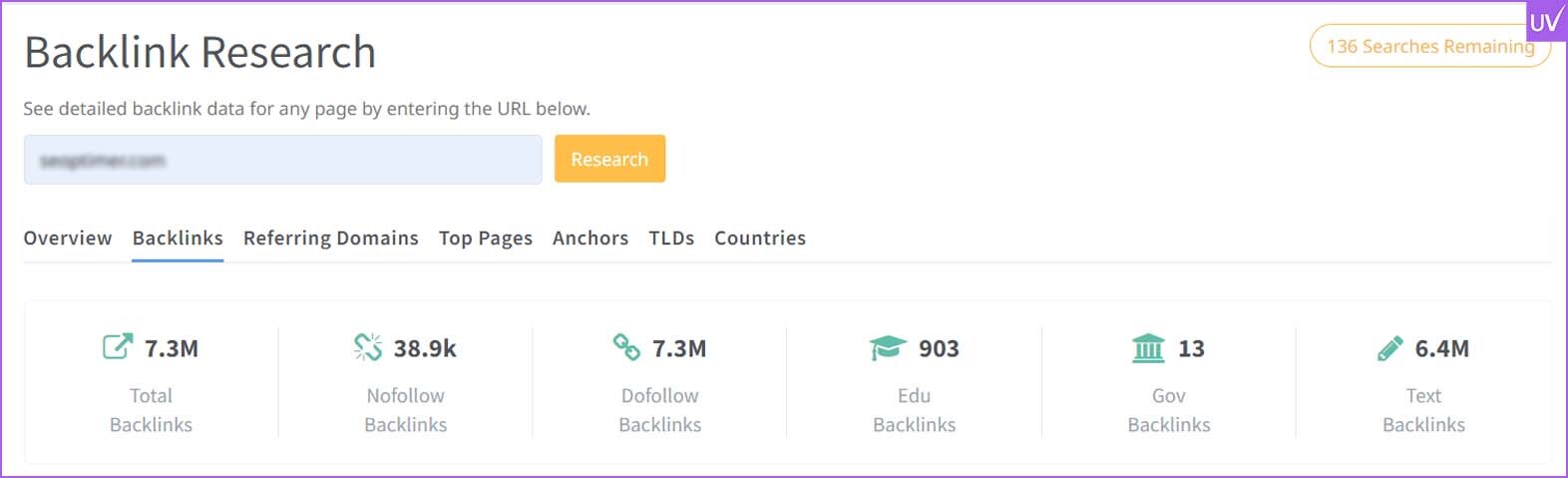Switch to the Referring Domains tab
The width and height of the screenshot is (1568, 478).
(331, 239)
